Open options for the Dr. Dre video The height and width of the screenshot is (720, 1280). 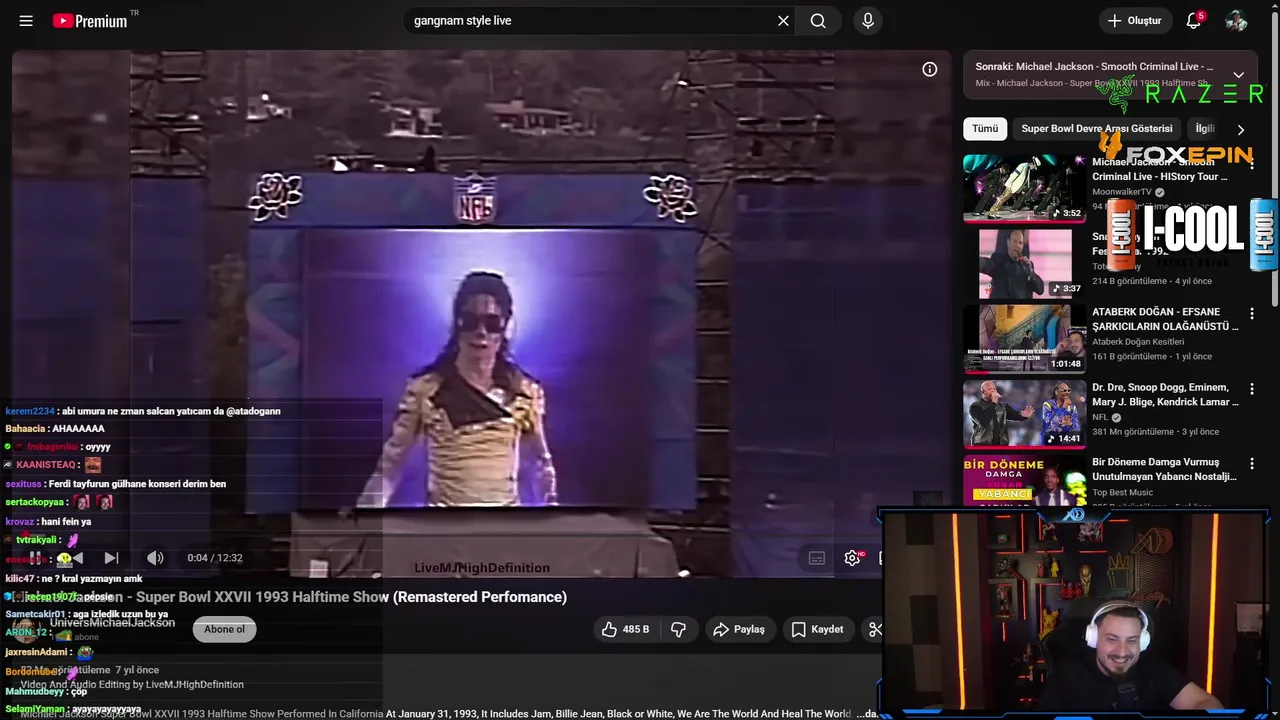coord(1252,389)
